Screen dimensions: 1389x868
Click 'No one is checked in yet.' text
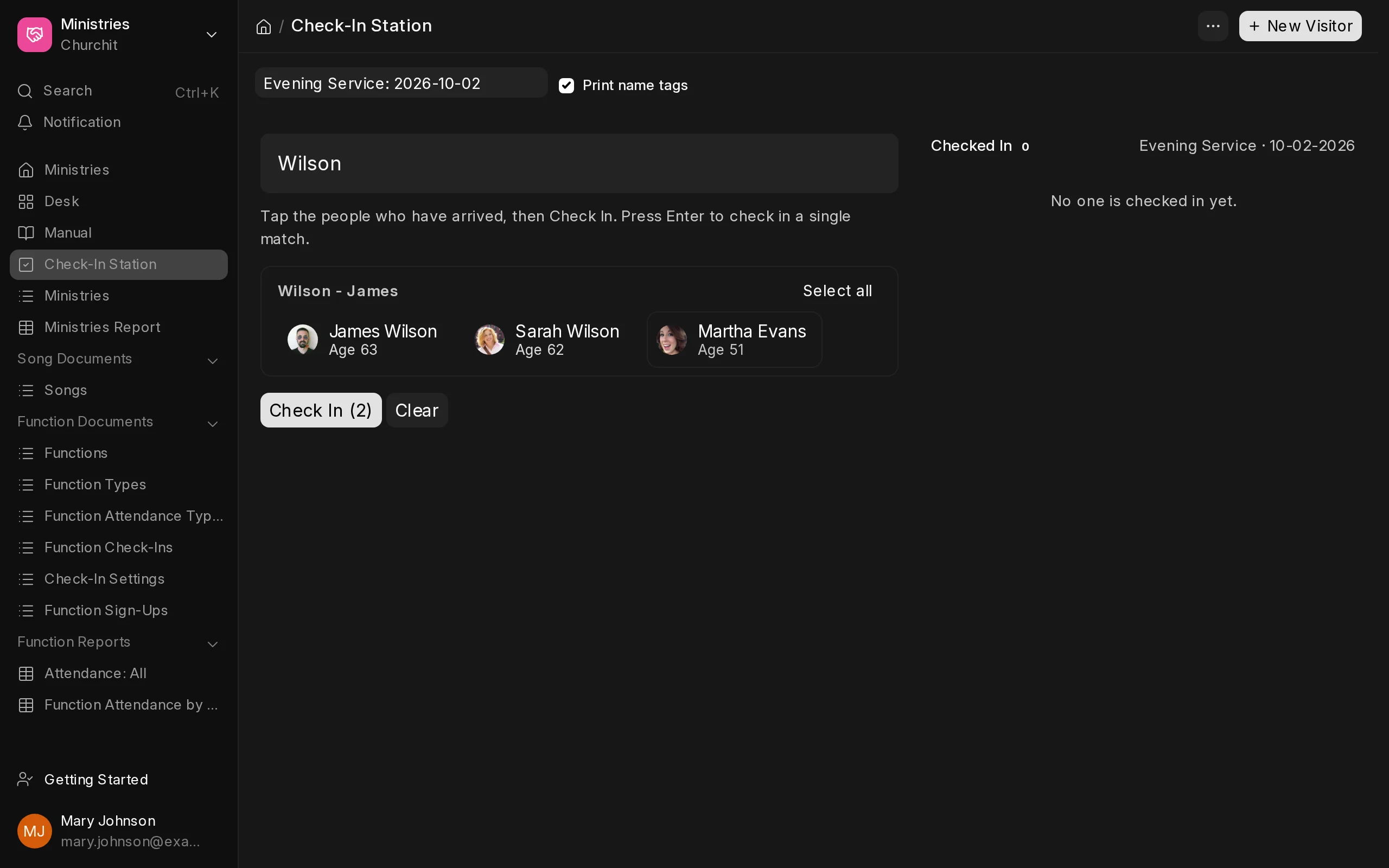tap(1143, 201)
